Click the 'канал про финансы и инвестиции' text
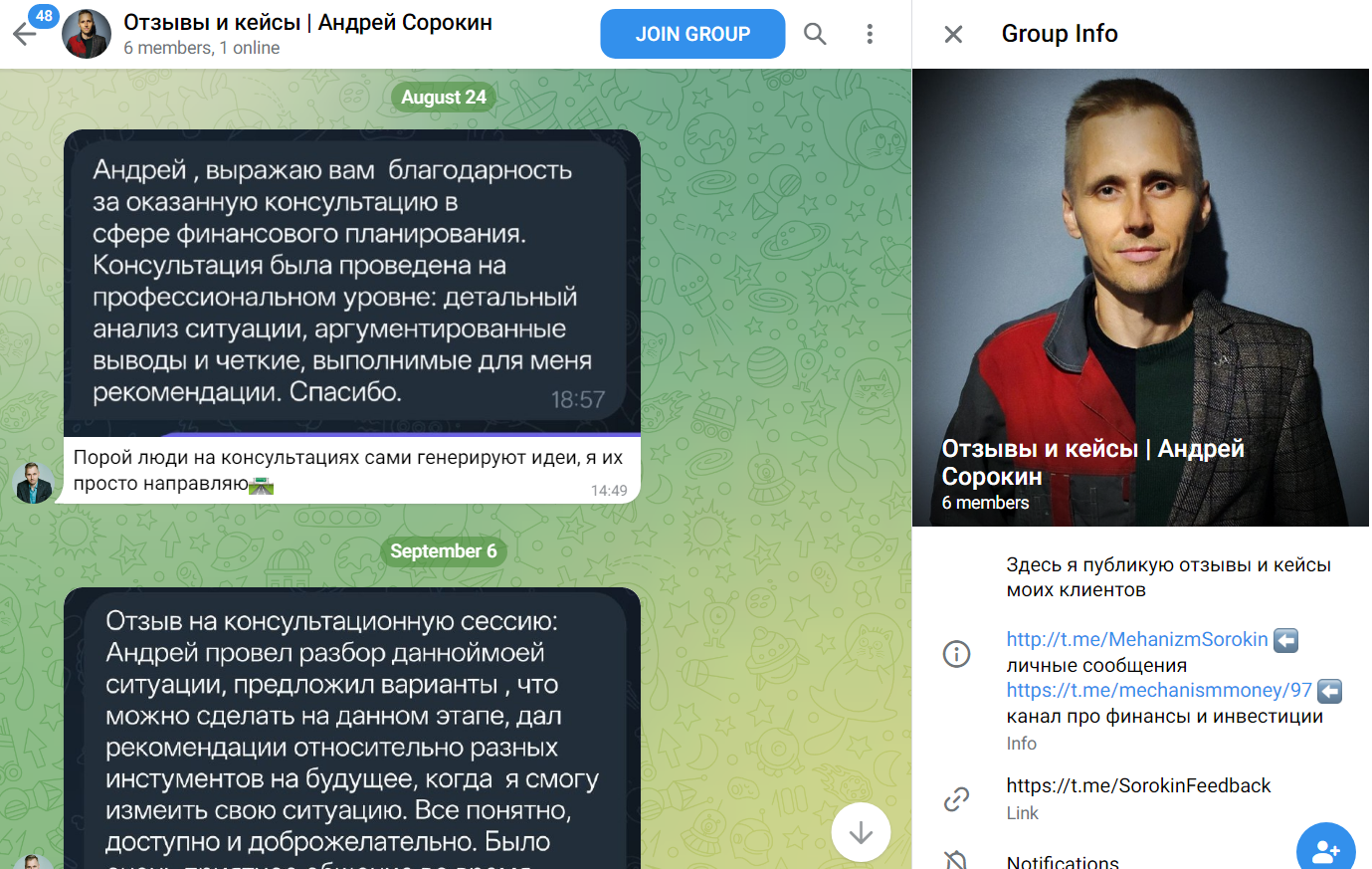 click(x=1164, y=716)
